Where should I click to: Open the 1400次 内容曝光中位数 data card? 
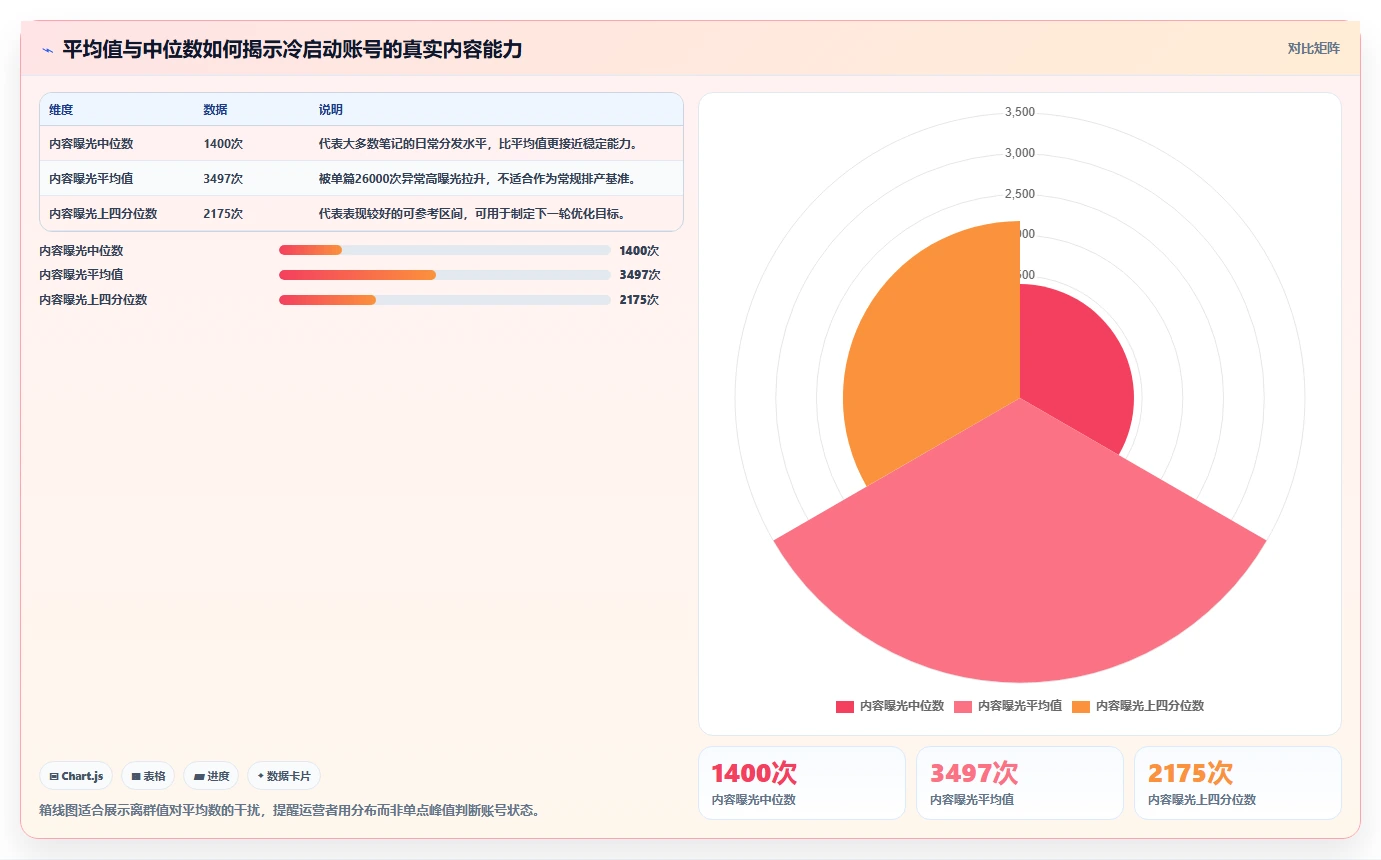[x=802, y=783]
